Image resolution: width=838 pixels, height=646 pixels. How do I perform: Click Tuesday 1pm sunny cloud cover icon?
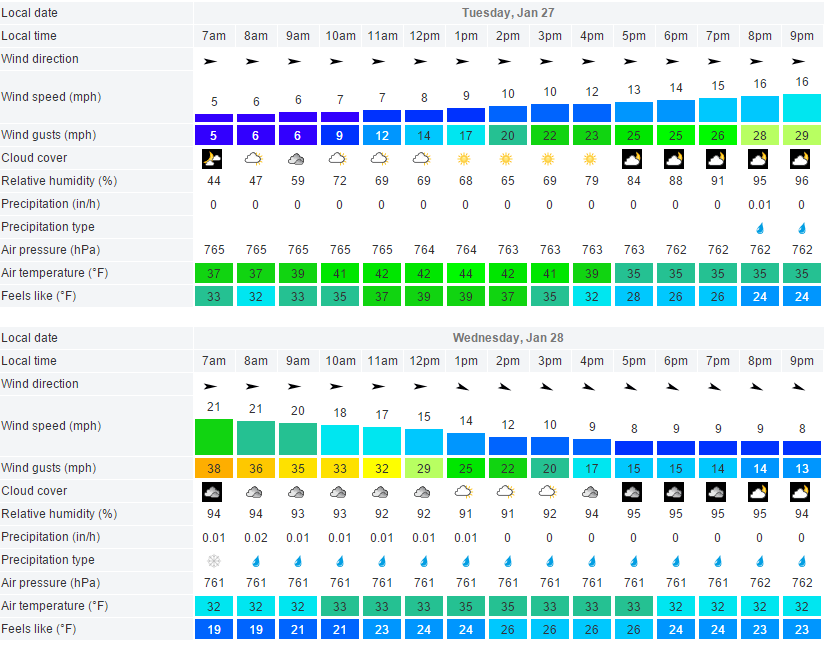click(465, 158)
